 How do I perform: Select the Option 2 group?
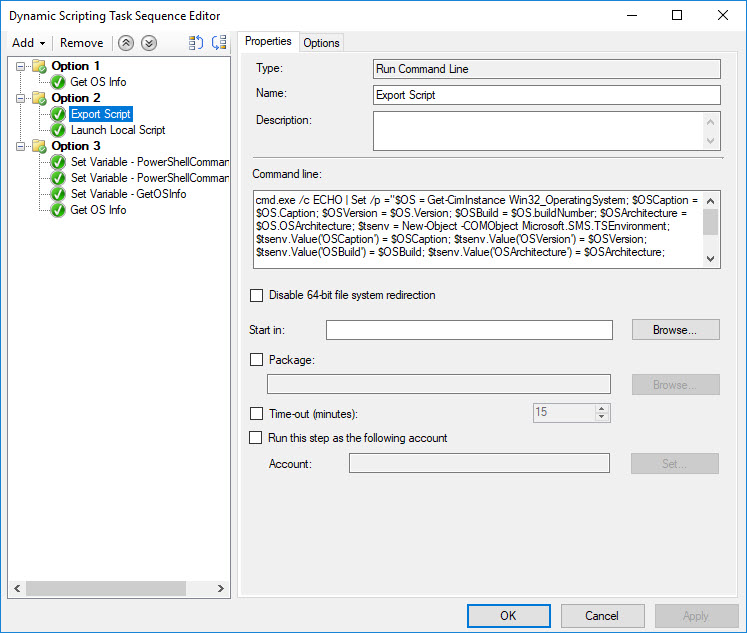pyautogui.click(x=76, y=98)
